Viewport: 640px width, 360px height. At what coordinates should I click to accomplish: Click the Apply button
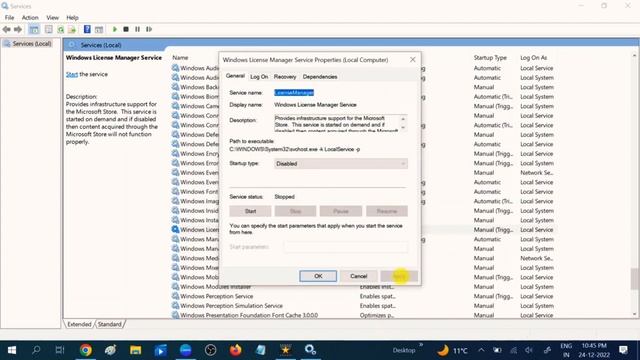coord(399,276)
